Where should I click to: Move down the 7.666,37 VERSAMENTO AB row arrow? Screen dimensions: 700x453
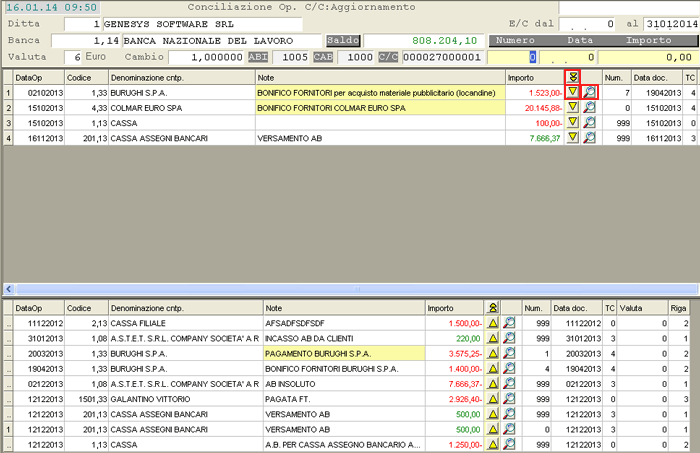coord(573,138)
